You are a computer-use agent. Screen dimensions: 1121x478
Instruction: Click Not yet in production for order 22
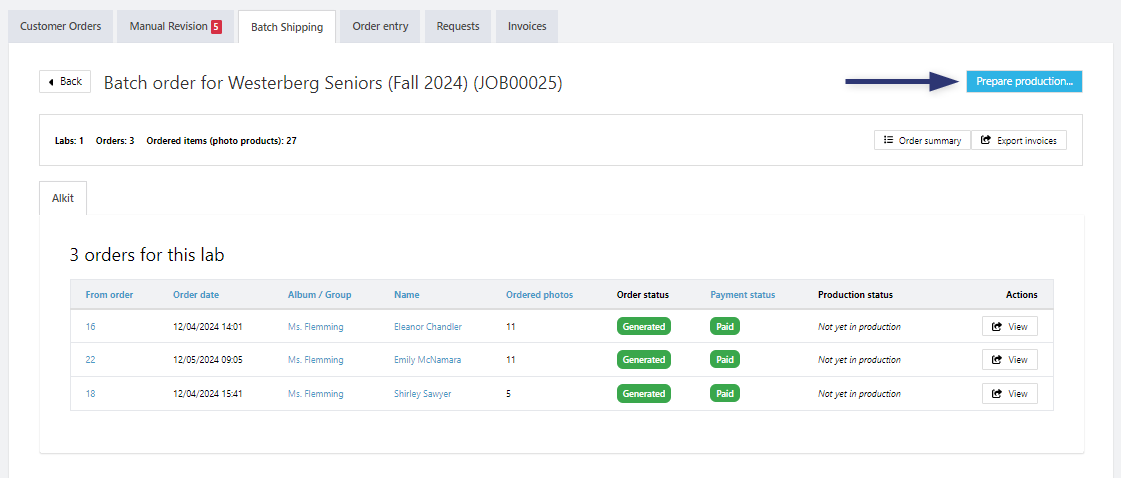(x=859, y=359)
